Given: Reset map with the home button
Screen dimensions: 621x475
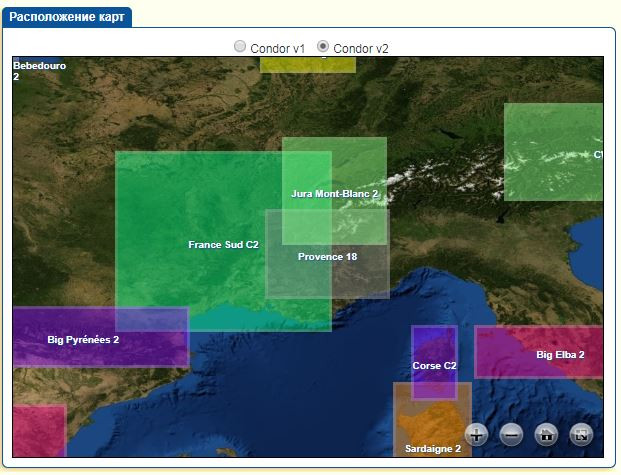Looking at the screenshot, I should pos(546,434).
